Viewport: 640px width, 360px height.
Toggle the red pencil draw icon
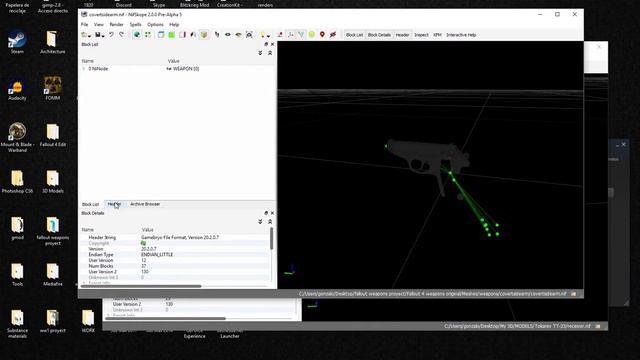[x=280, y=35]
